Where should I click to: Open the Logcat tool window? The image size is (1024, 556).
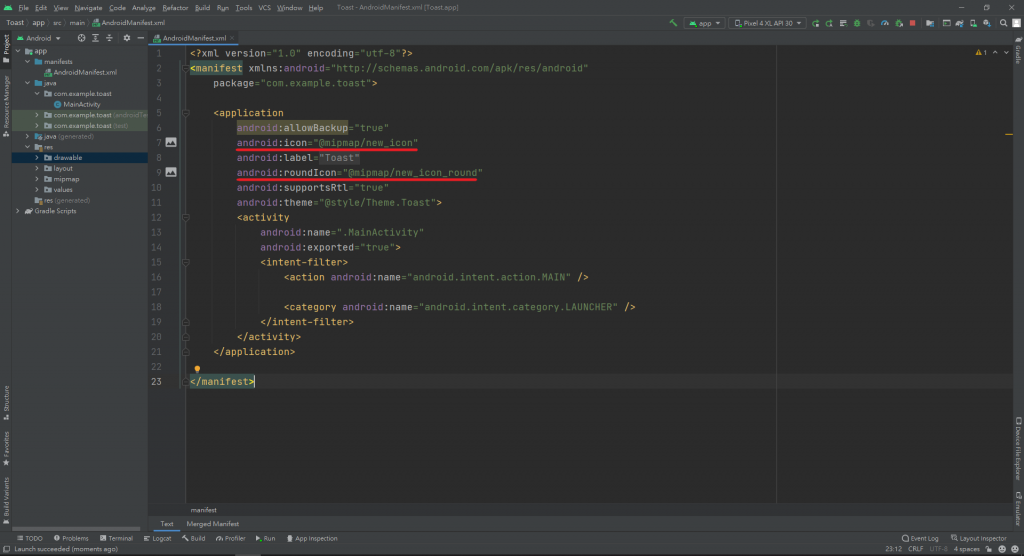point(157,538)
